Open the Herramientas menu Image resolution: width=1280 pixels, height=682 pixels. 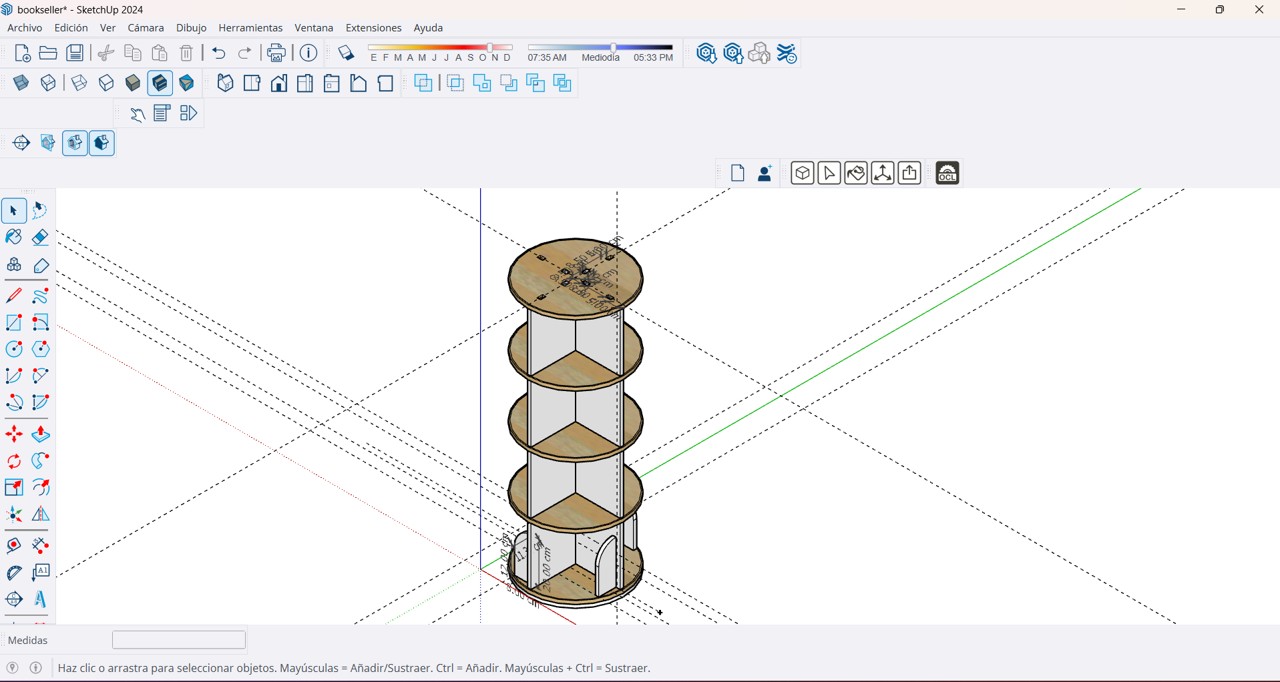click(x=250, y=28)
